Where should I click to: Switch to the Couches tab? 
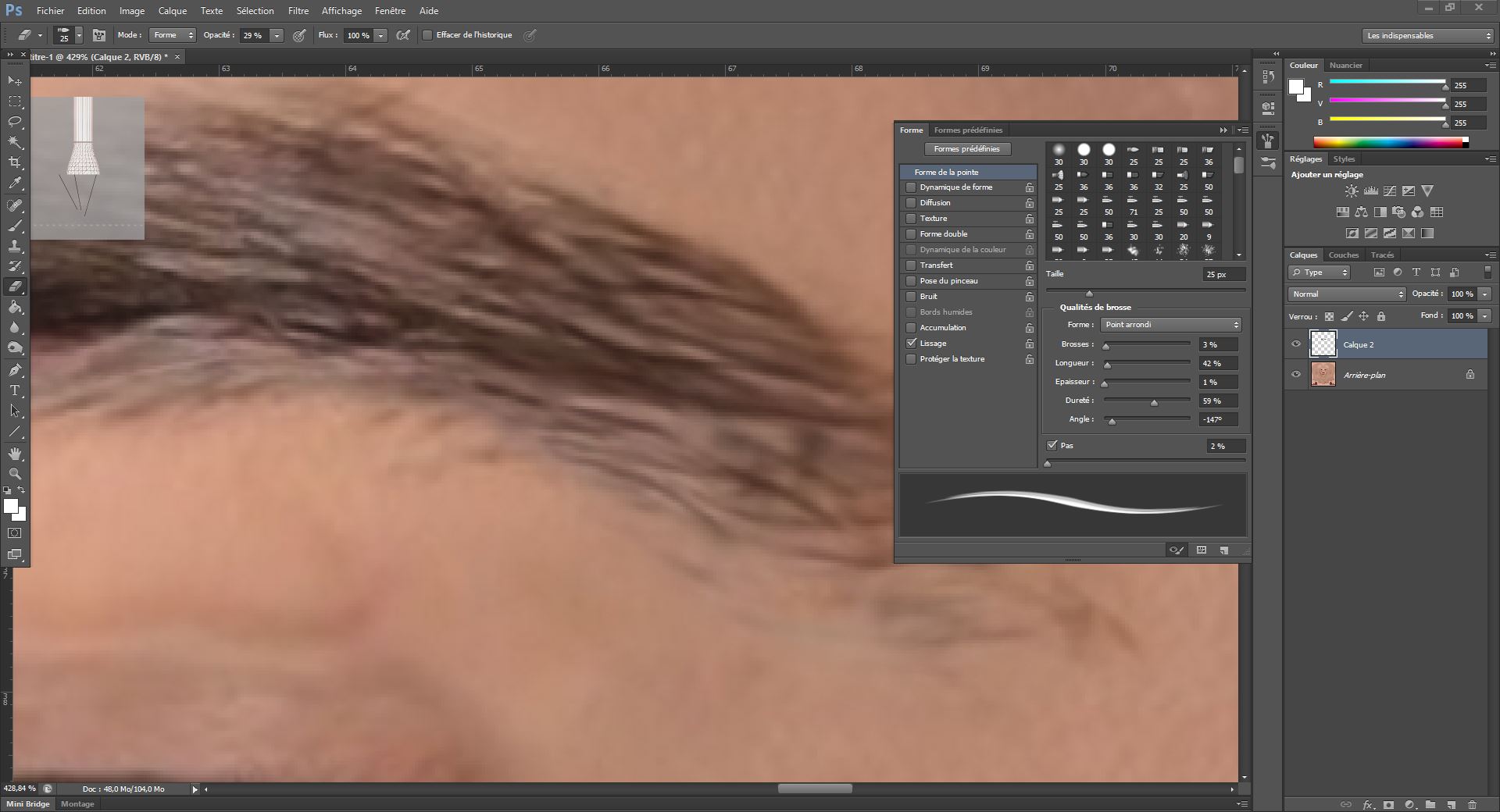[x=1343, y=255]
